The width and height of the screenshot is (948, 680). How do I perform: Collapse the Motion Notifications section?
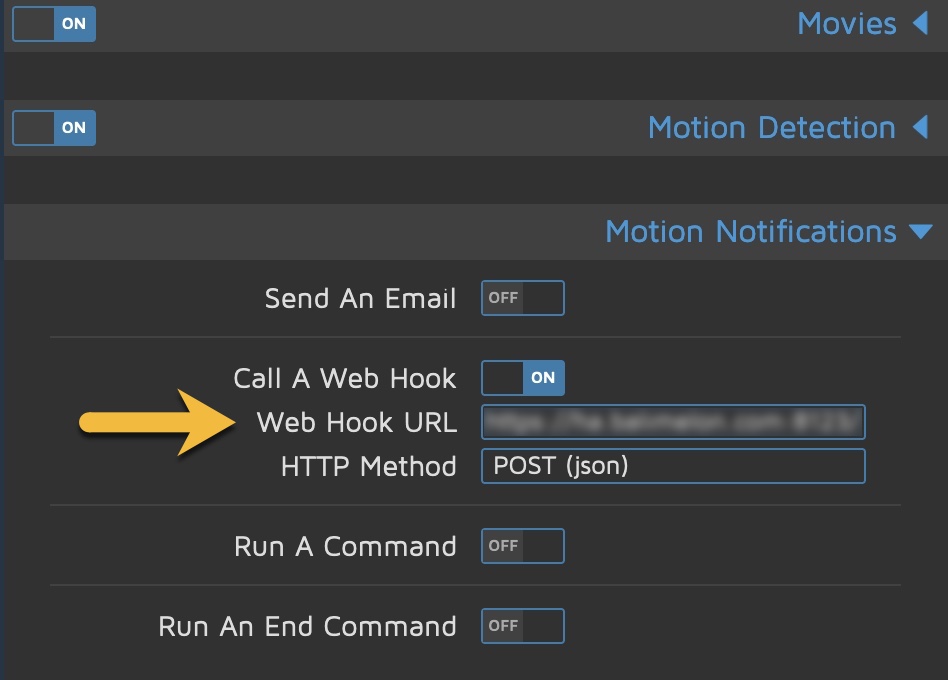[x=920, y=231]
